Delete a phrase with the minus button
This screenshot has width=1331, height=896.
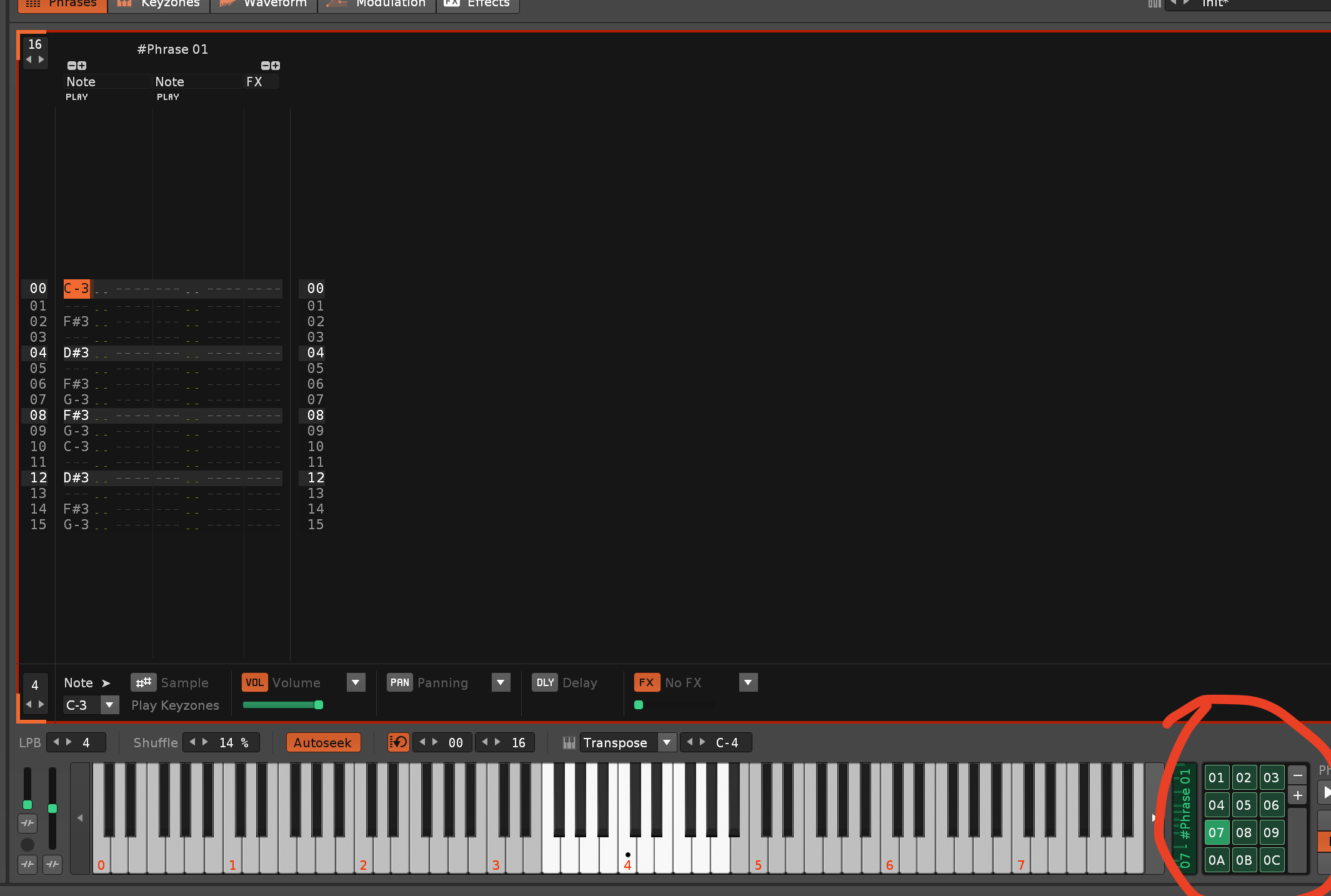1298,775
